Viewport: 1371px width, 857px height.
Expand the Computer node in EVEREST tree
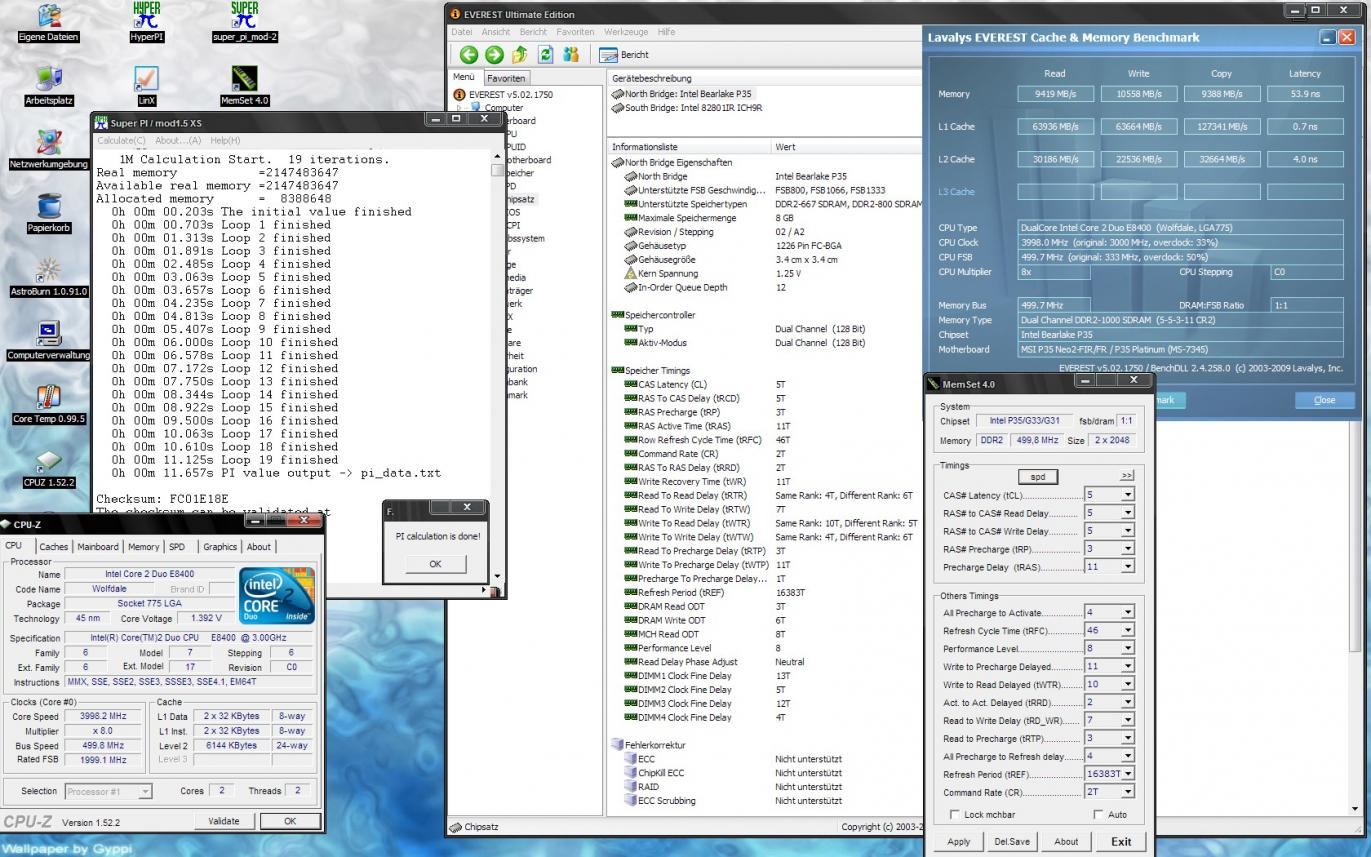[x=459, y=107]
